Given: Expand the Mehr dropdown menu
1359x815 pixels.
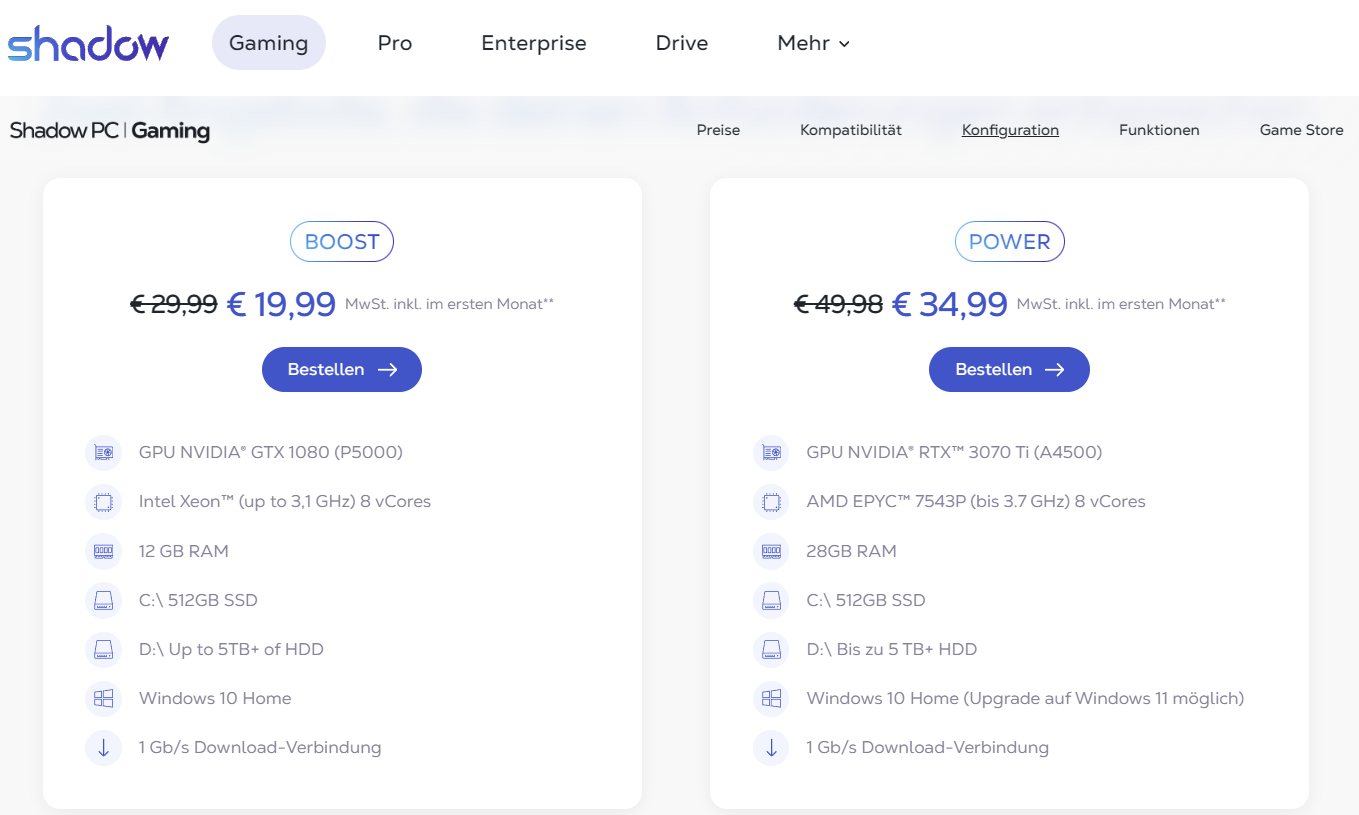Looking at the screenshot, I should click(813, 43).
